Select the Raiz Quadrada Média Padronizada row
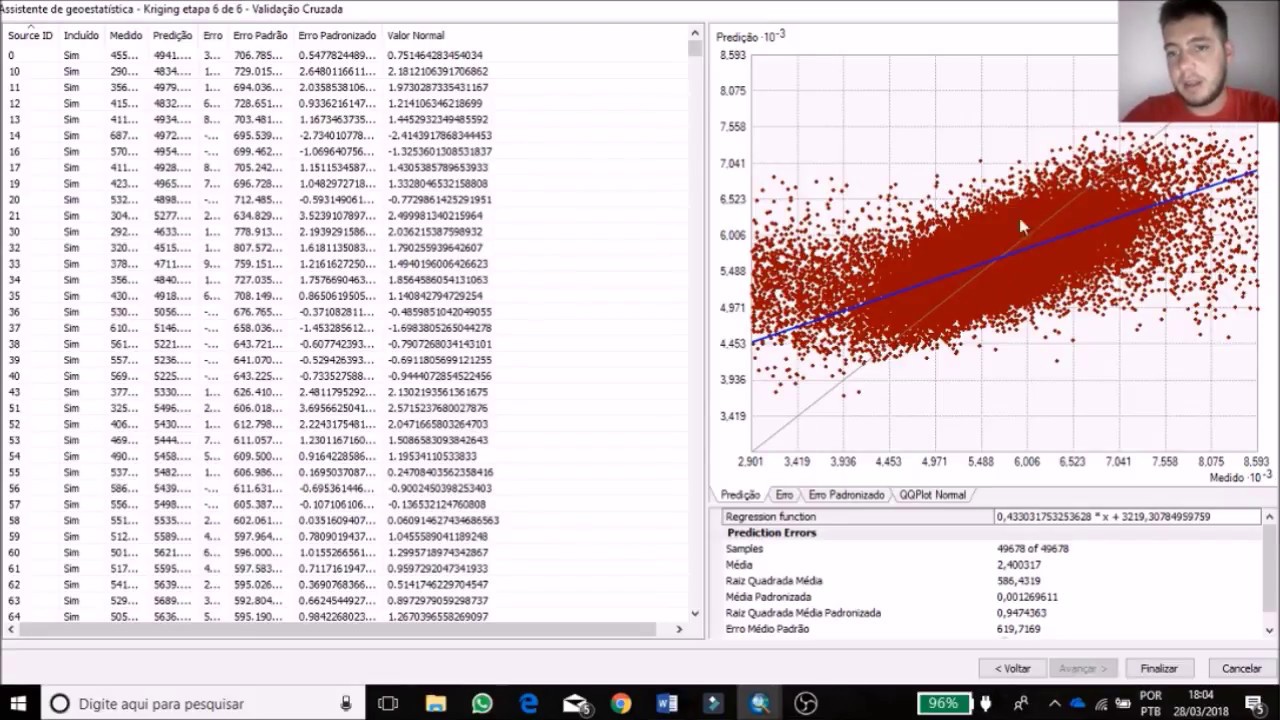 coord(992,613)
